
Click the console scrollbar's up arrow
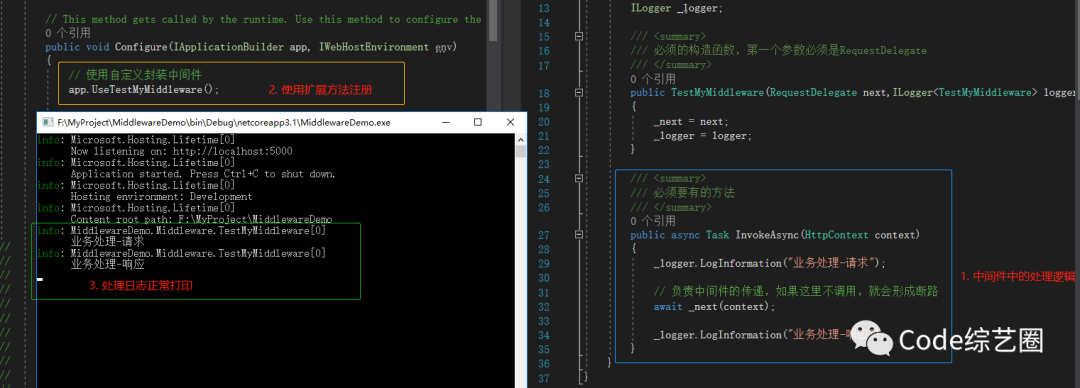tap(521, 139)
